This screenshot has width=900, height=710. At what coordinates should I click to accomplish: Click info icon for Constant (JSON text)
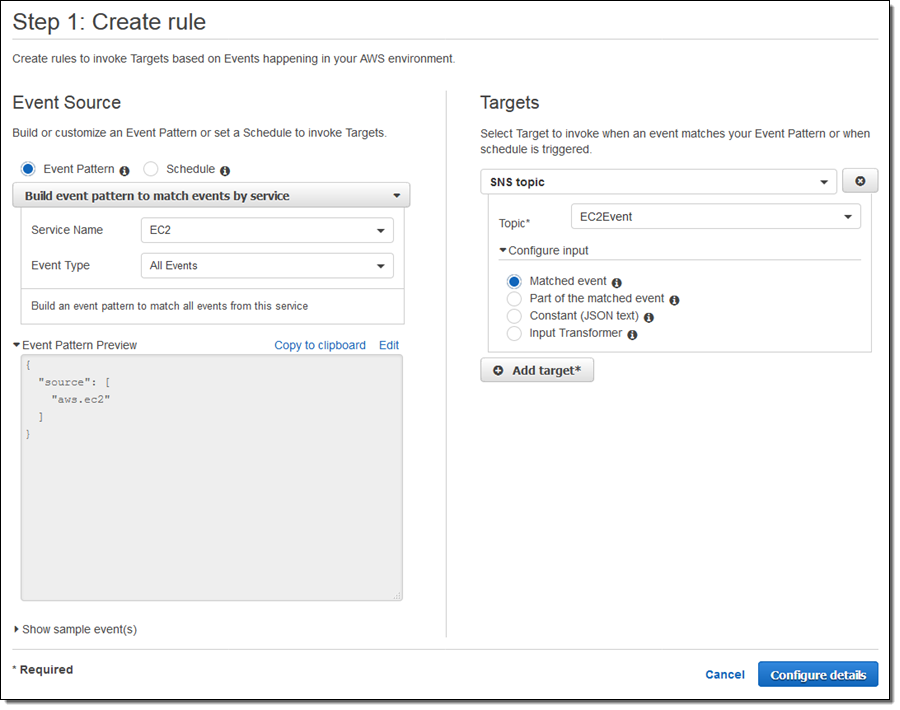[649, 318]
